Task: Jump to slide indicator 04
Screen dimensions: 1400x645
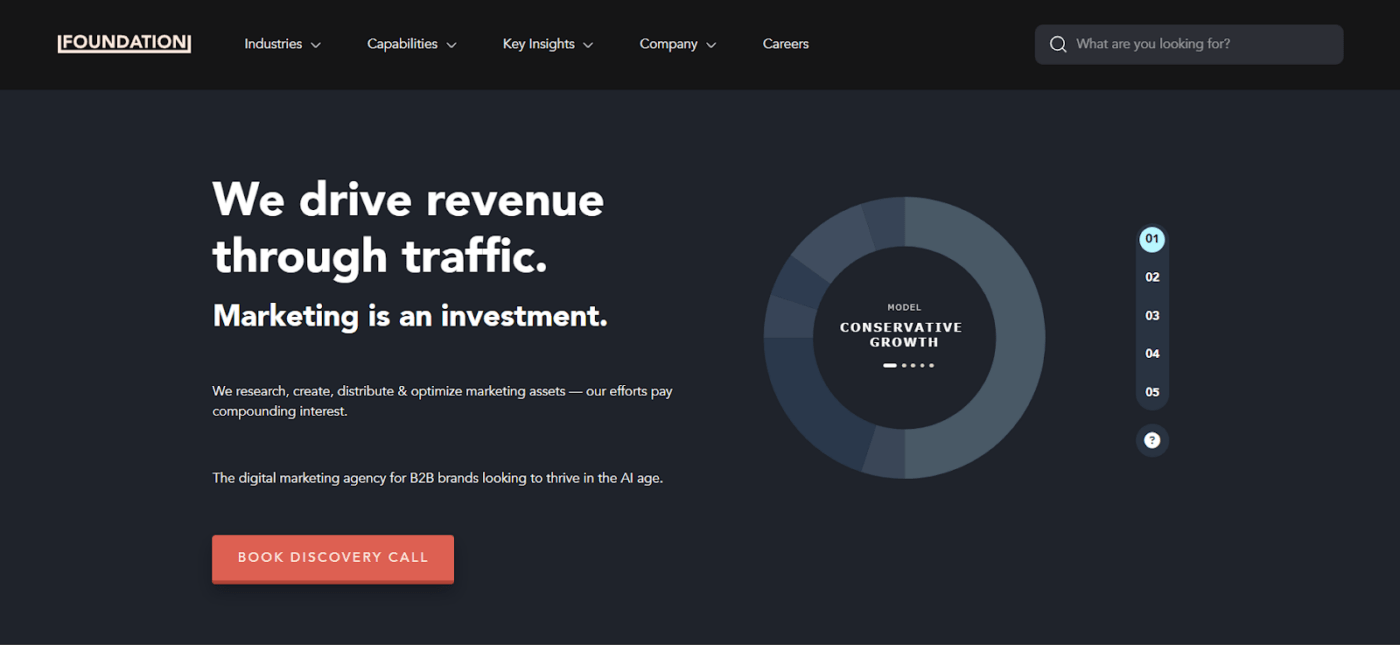Action: [x=1152, y=353]
